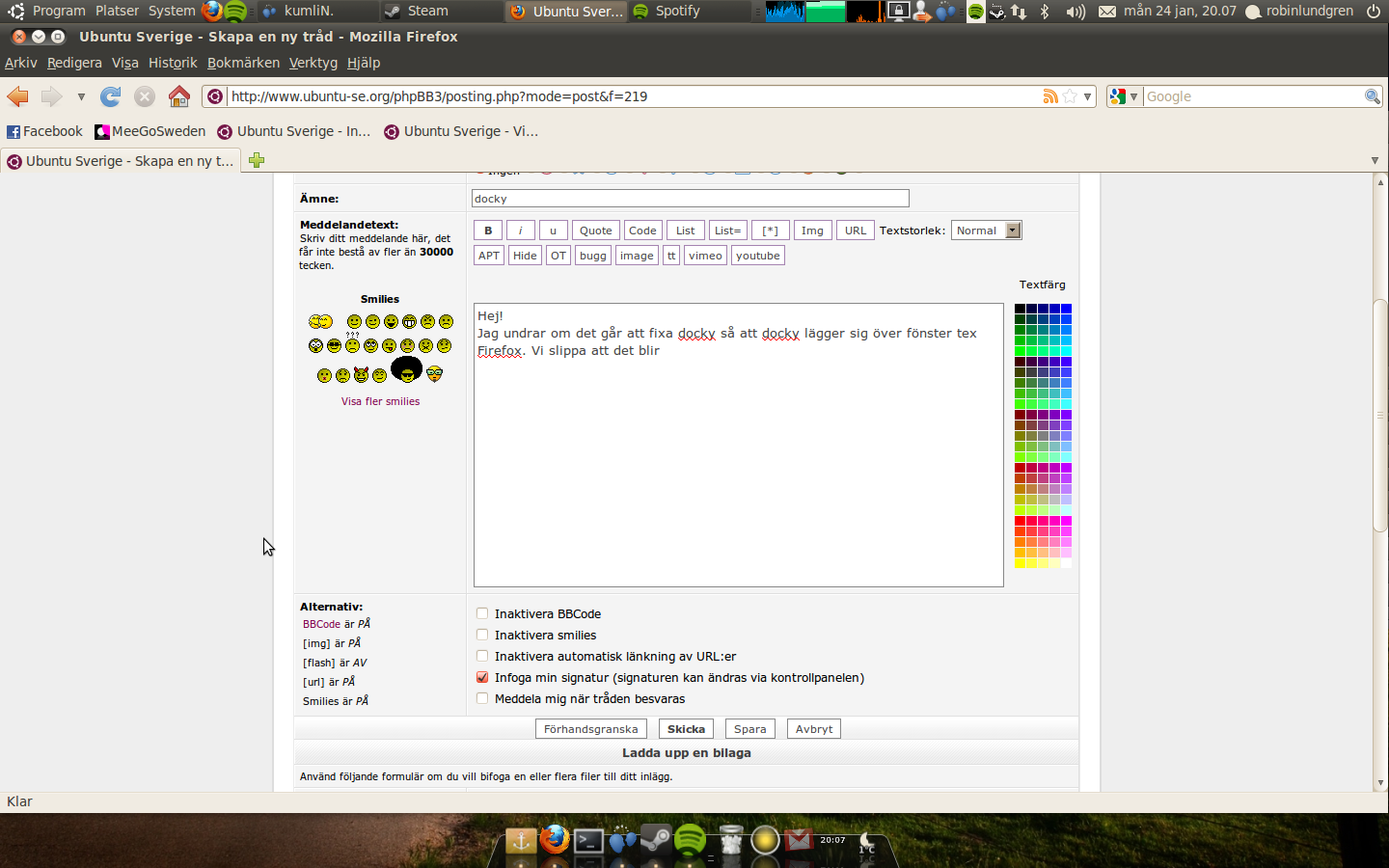Open Gmail icon in the dock

pyautogui.click(x=799, y=840)
